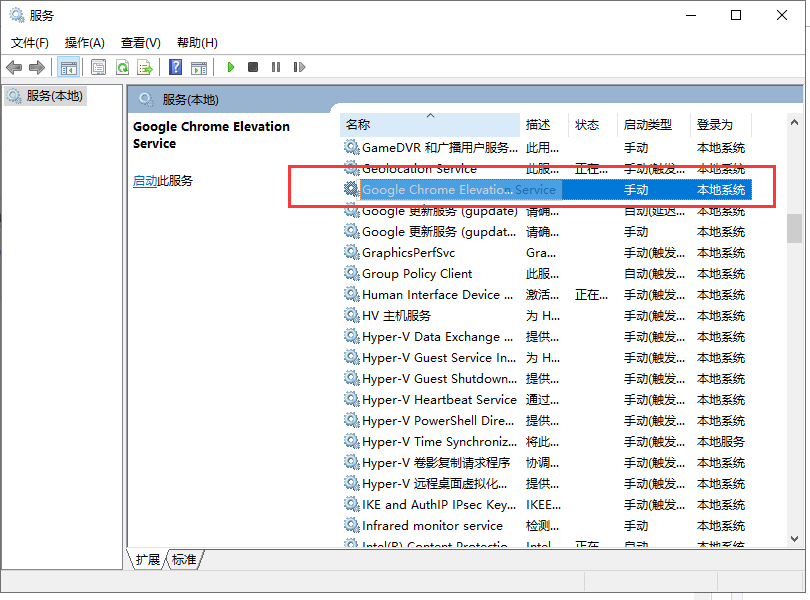Click the 自动(触发... startup type of Group Policy Client
810x600 pixels.
(655, 274)
